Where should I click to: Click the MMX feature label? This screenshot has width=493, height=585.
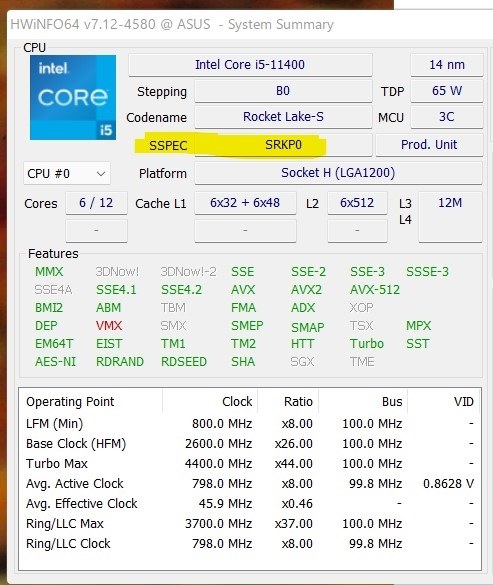[x=49, y=272]
